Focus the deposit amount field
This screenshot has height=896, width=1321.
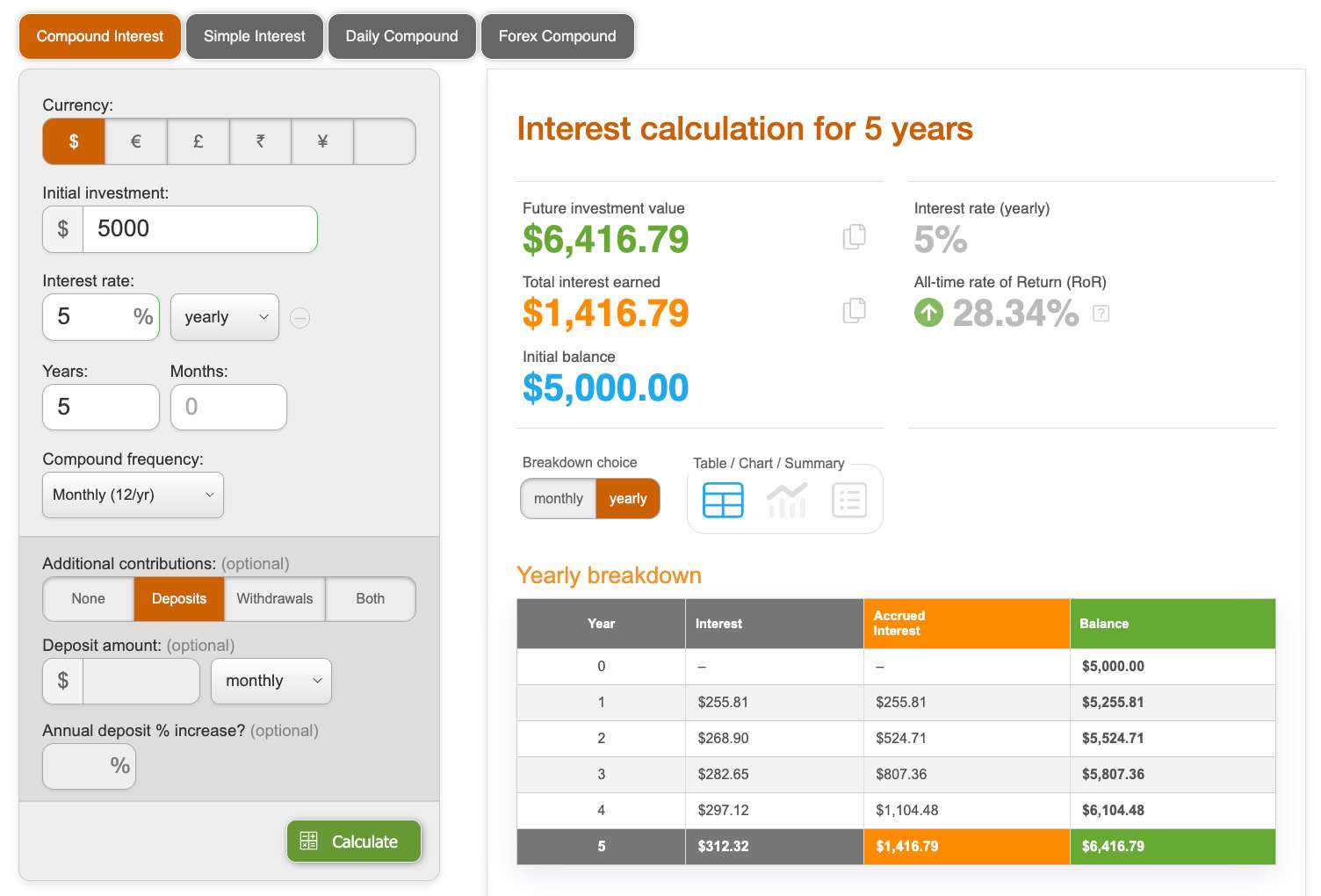pos(141,681)
